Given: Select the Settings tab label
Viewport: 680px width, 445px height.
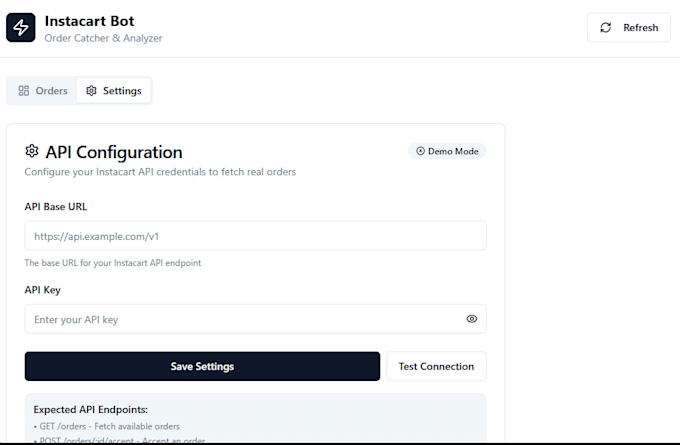Looking at the screenshot, I should click(122, 91).
